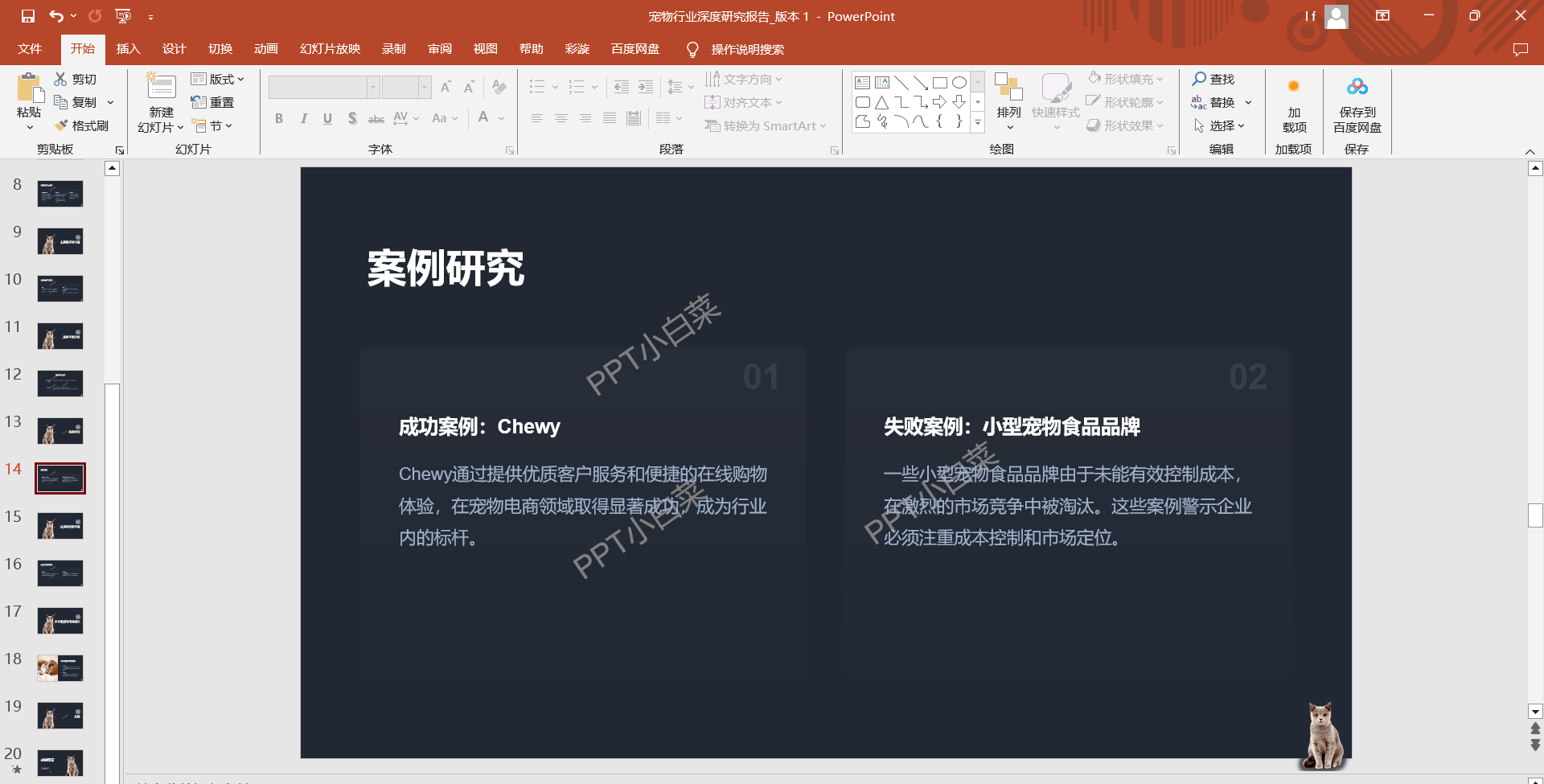
Task: Click the Redo icon in title bar
Action: pyautogui.click(x=95, y=16)
